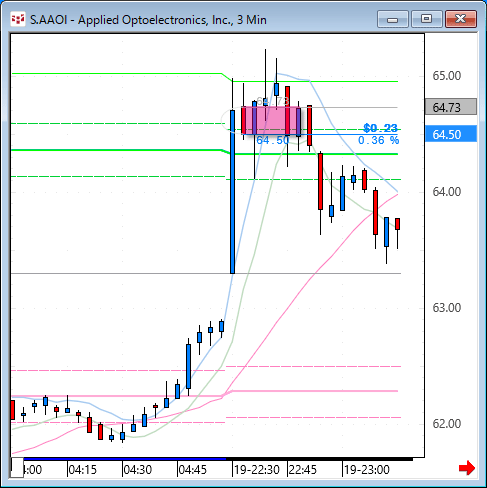Click the chart icon in the title bar

pos(18,19)
